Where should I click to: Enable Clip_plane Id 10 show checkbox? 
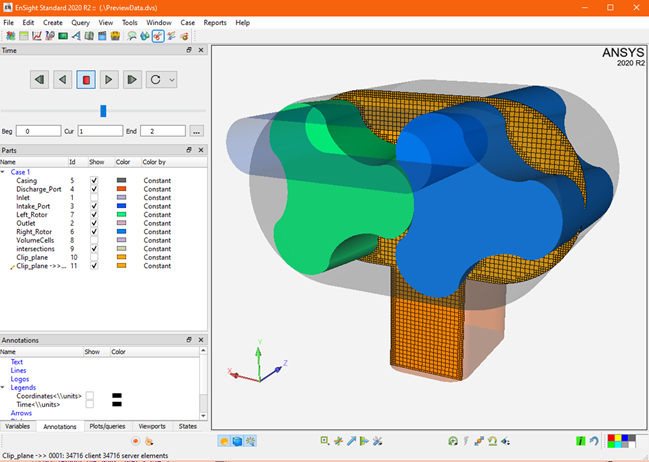(94, 257)
